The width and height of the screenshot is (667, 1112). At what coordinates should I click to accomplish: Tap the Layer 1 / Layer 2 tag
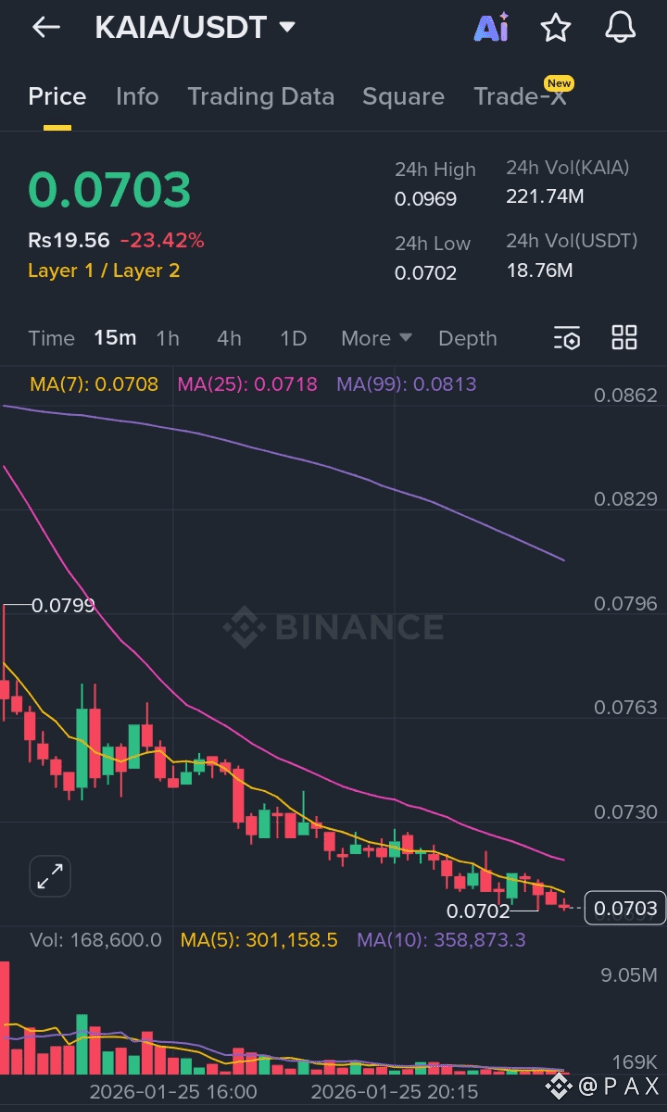(x=103, y=270)
